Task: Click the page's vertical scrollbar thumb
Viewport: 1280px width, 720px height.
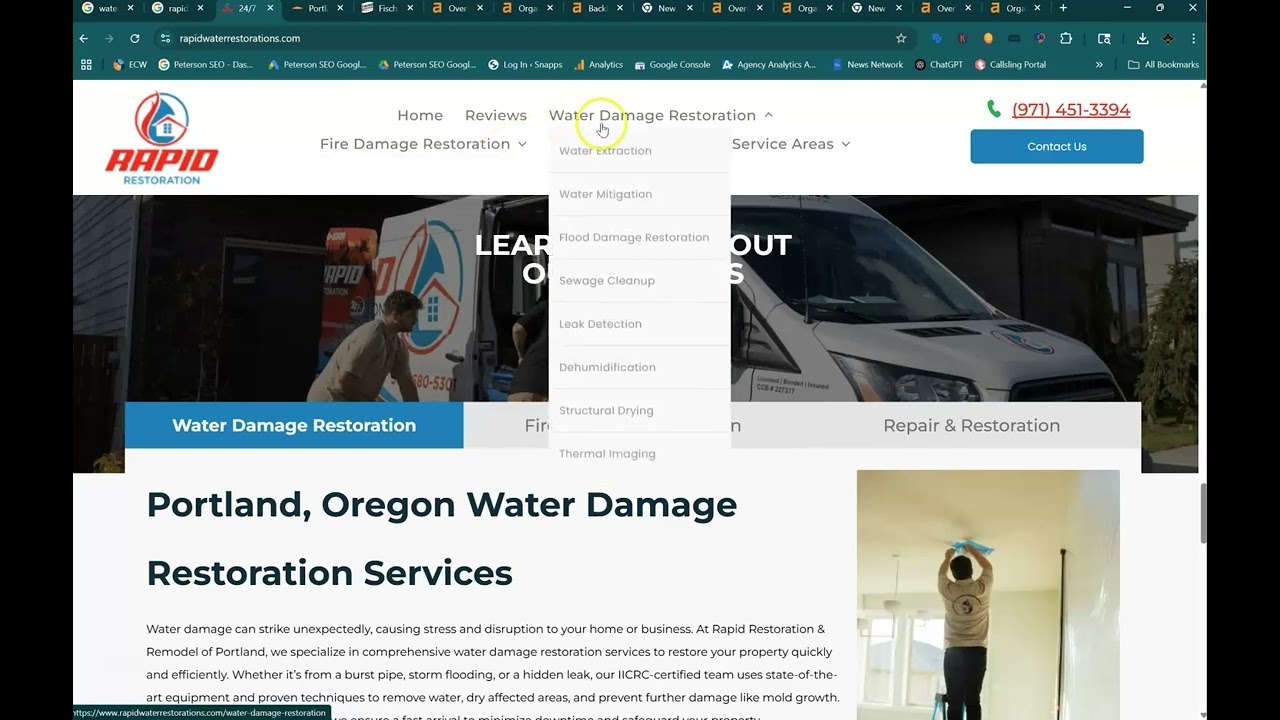Action: [1202, 513]
